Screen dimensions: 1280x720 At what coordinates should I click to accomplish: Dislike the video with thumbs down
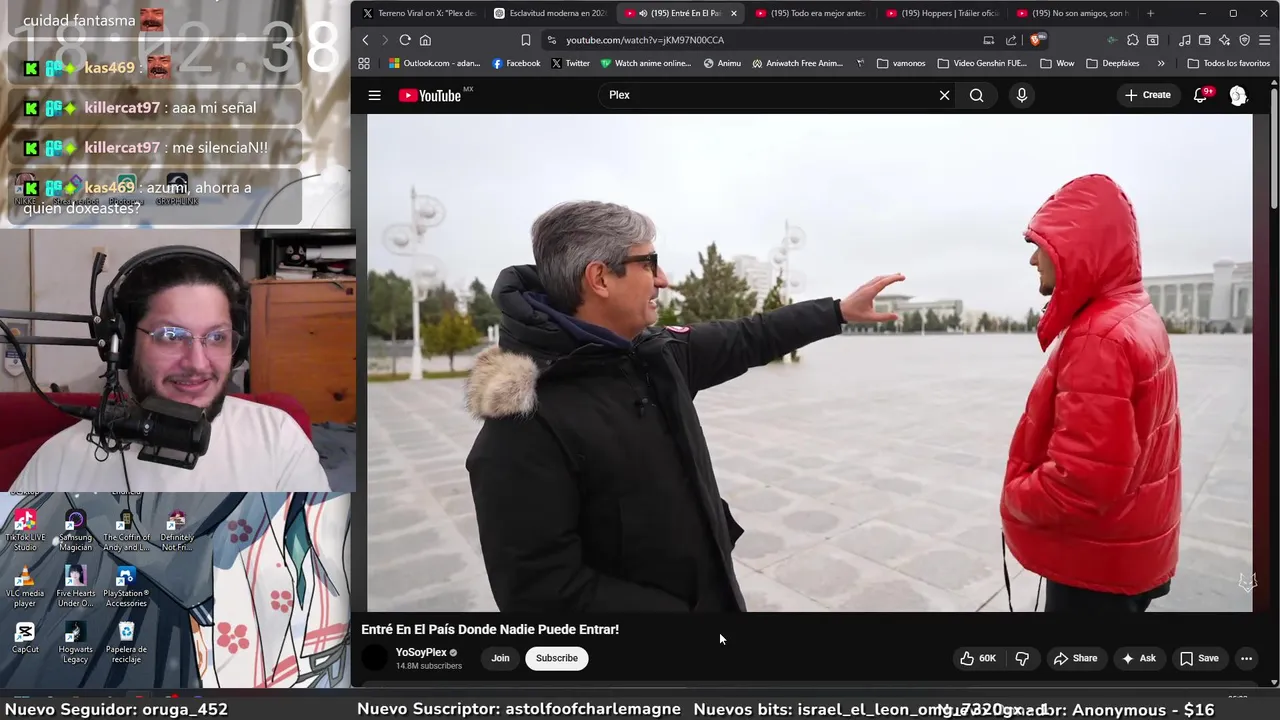pos(1022,658)
